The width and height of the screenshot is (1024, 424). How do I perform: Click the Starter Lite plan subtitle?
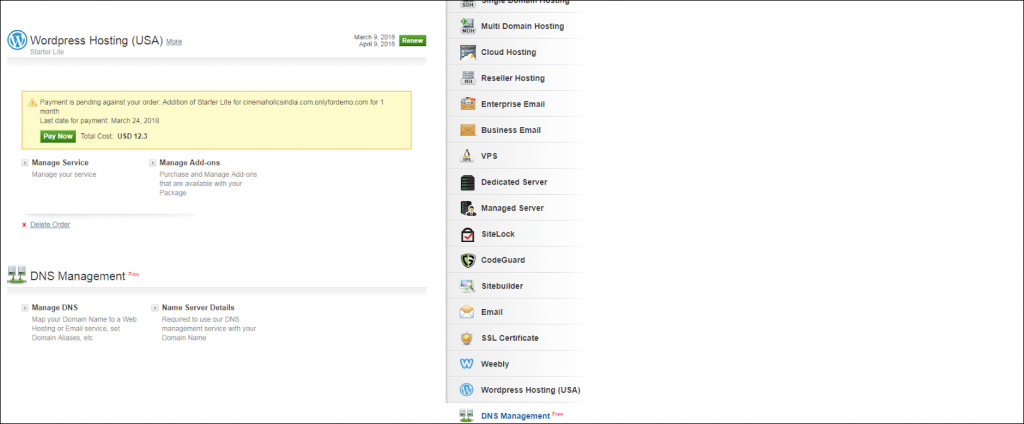47,52
